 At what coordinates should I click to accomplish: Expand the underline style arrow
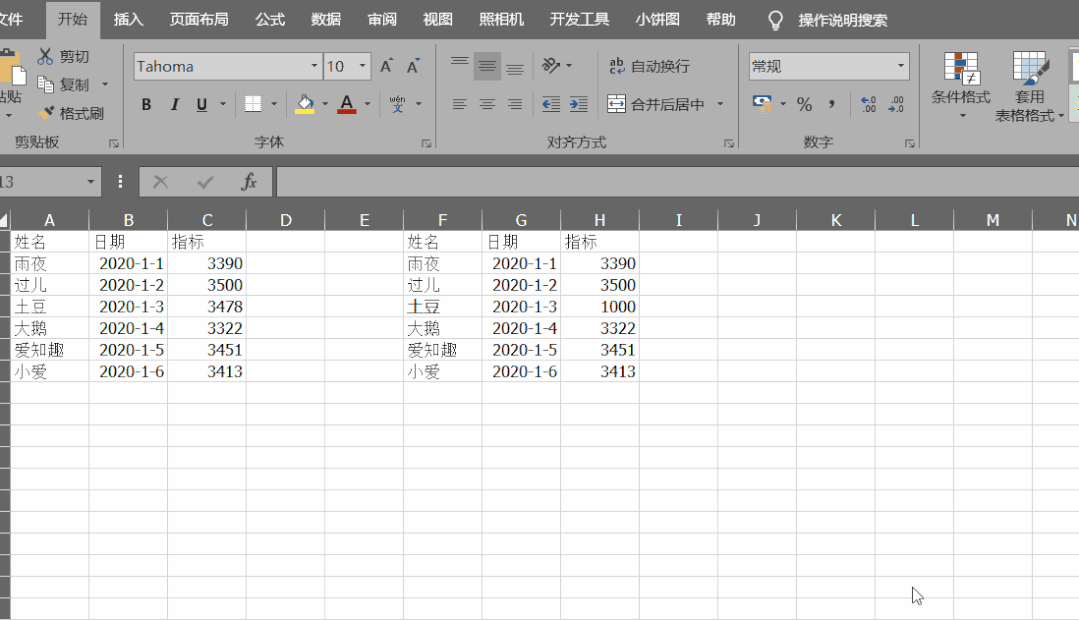pyautogui.click(x=223, y=105)
